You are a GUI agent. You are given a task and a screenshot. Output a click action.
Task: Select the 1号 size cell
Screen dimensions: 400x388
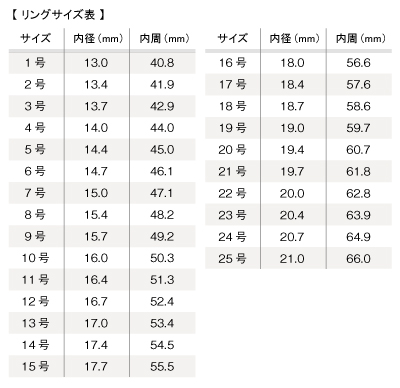[x=35, y=63]
